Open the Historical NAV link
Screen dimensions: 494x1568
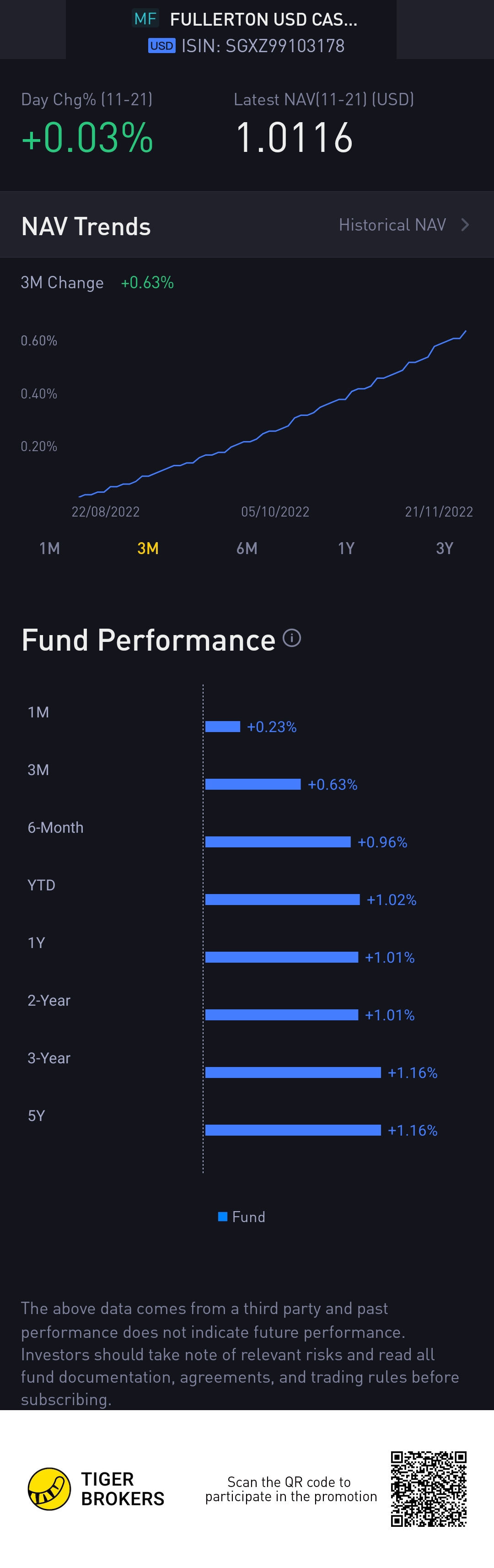coord(392,225)
